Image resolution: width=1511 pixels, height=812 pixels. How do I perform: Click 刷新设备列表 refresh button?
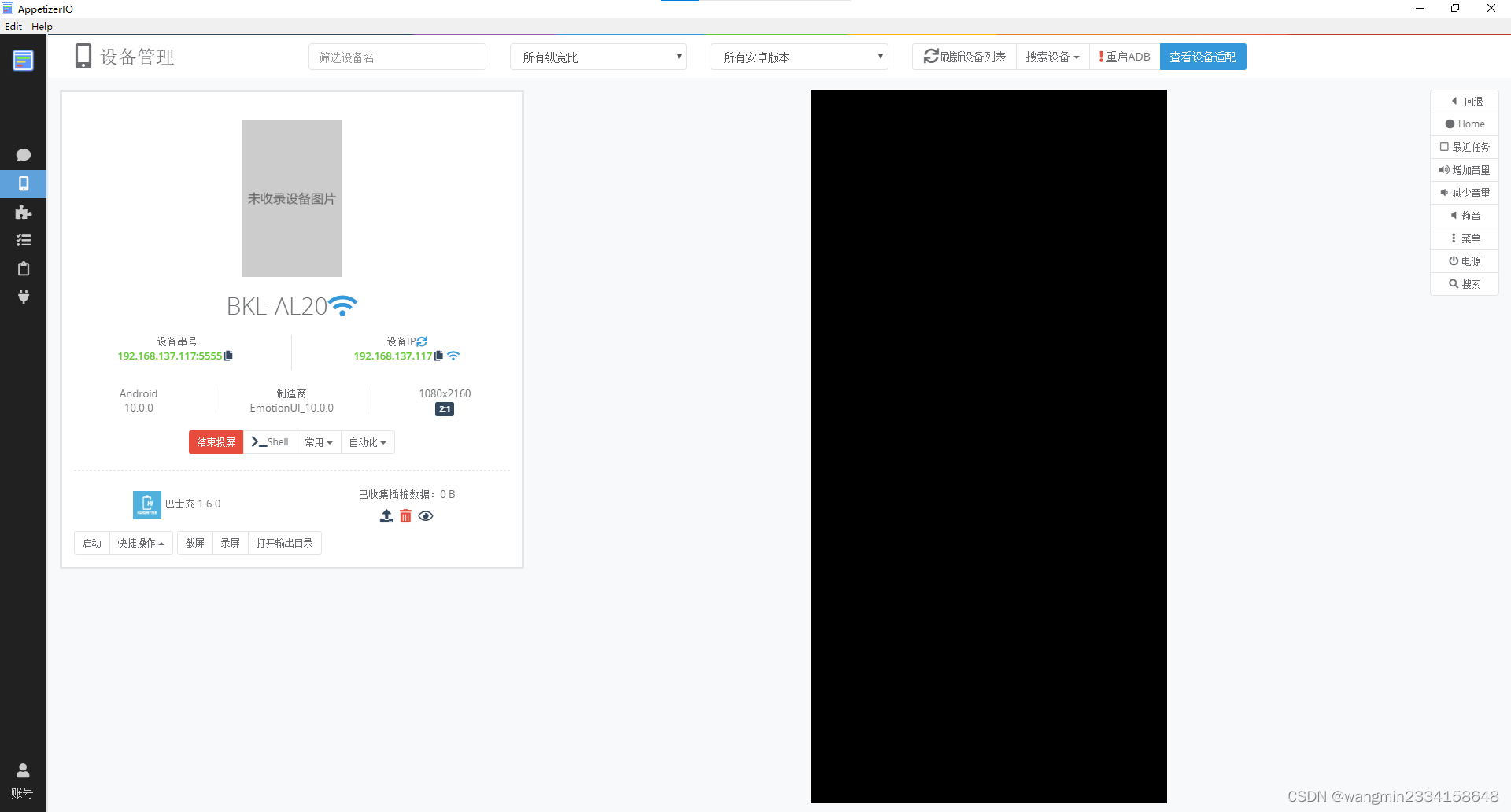(964, 57)
